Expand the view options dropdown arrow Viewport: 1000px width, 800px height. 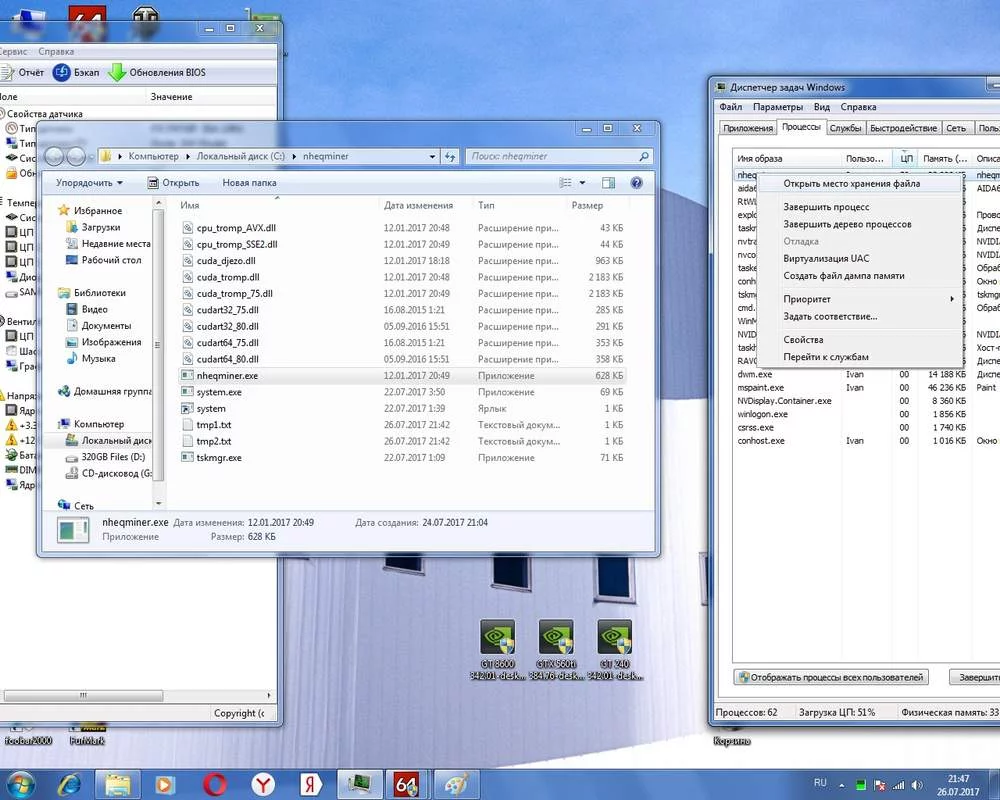(x=582, y=183)
